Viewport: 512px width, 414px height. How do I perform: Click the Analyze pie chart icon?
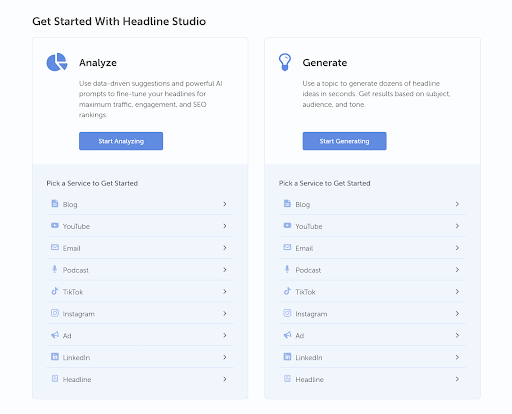click(x=57, y=62)
